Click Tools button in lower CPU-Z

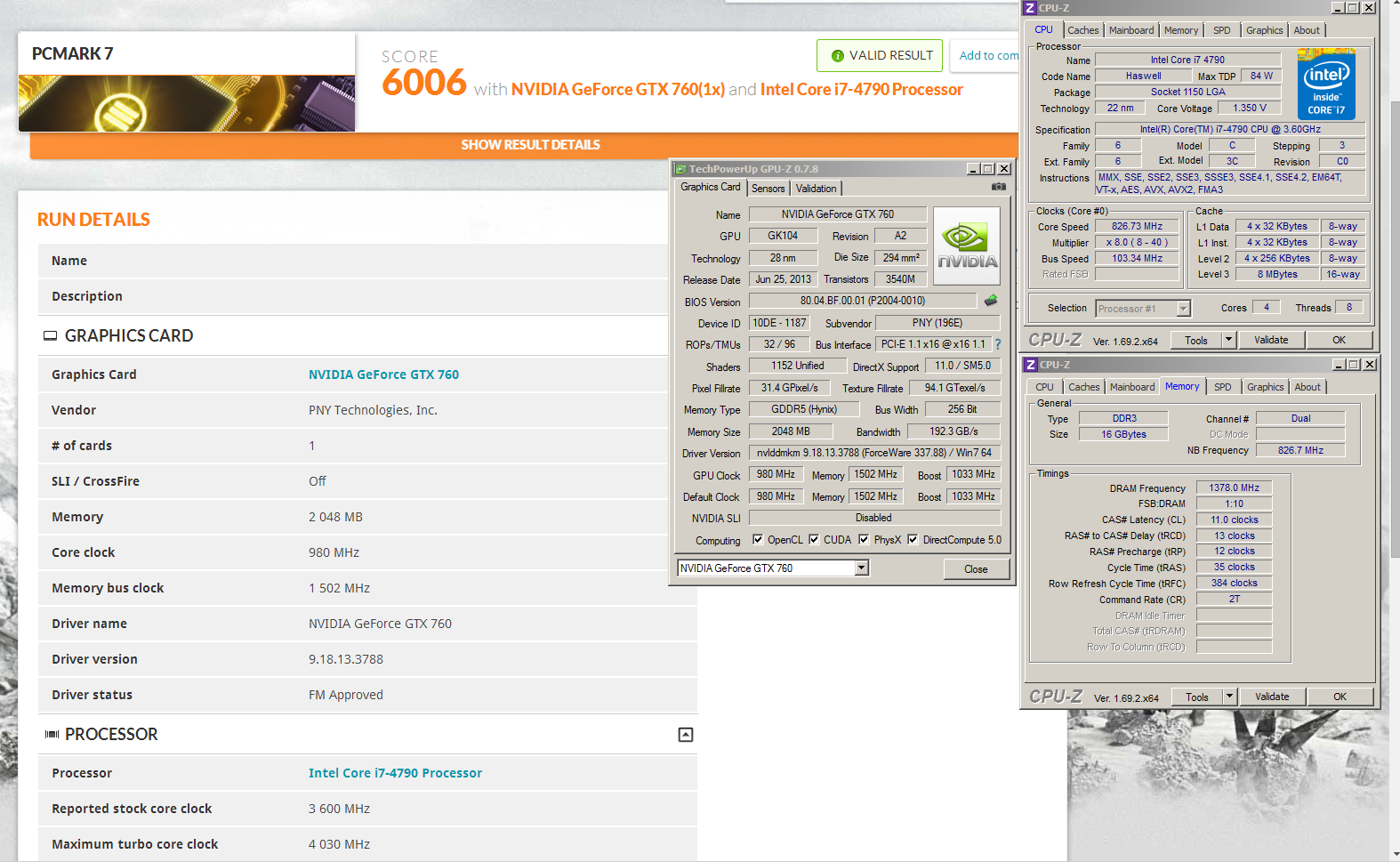click(1197, 697)
